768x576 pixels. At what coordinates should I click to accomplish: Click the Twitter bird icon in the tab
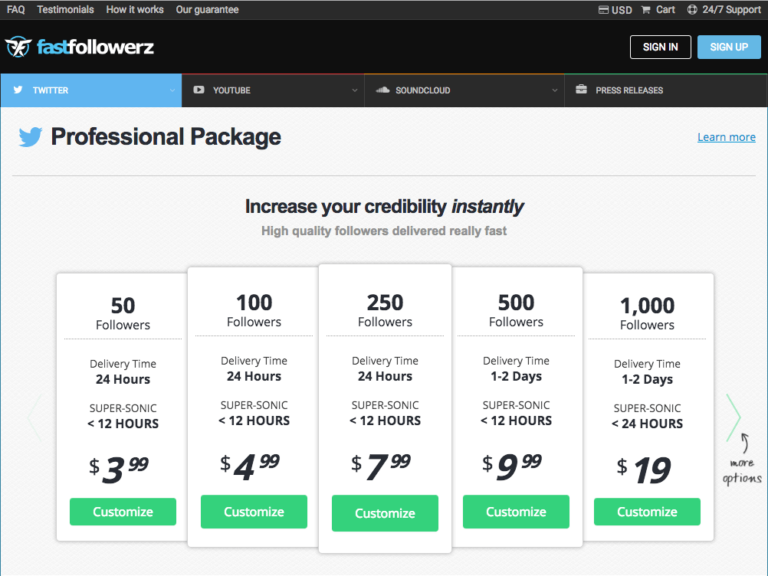coord(18,90)
